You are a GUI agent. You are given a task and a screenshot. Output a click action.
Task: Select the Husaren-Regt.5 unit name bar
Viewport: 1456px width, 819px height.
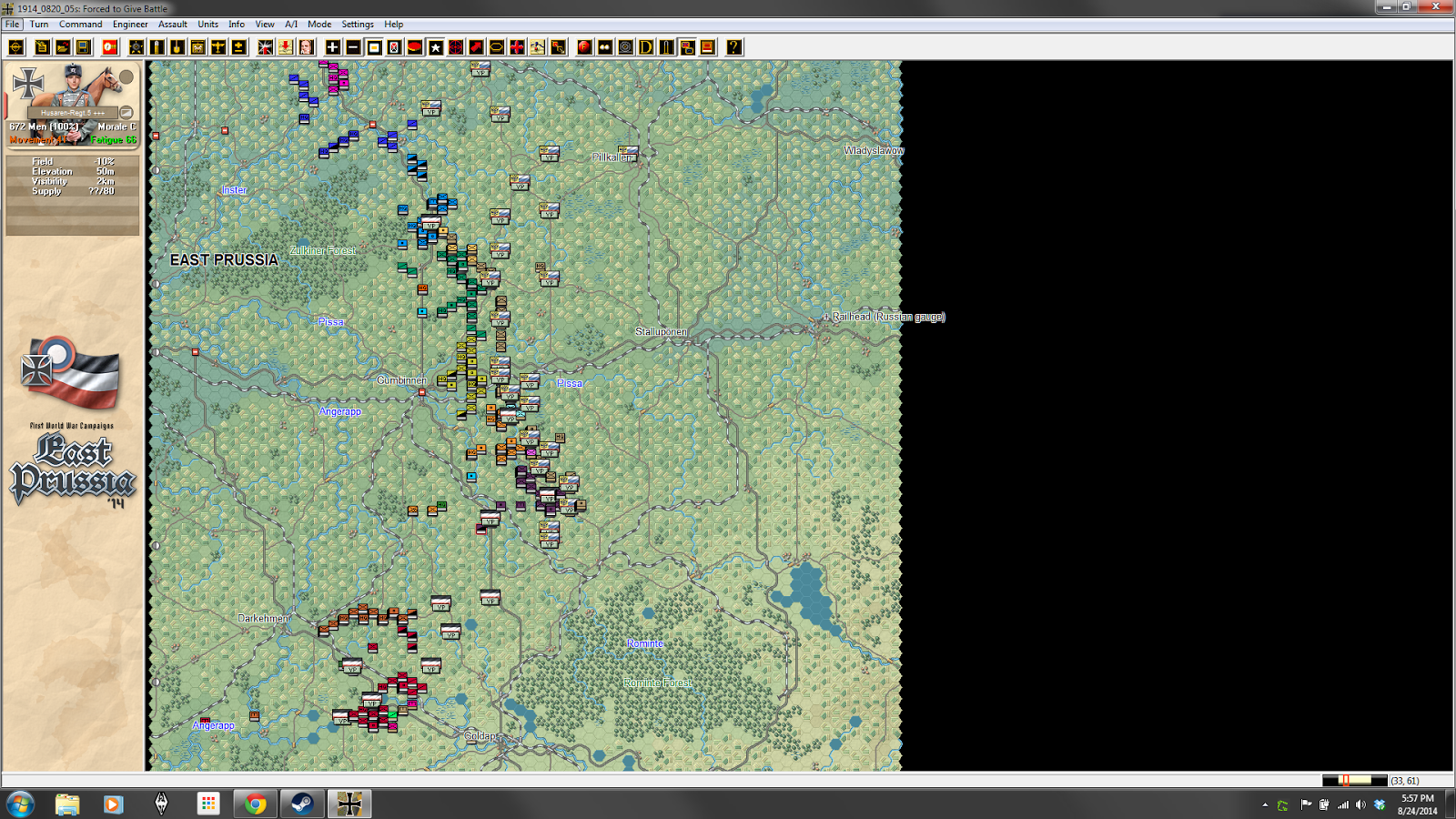point(73,113)
